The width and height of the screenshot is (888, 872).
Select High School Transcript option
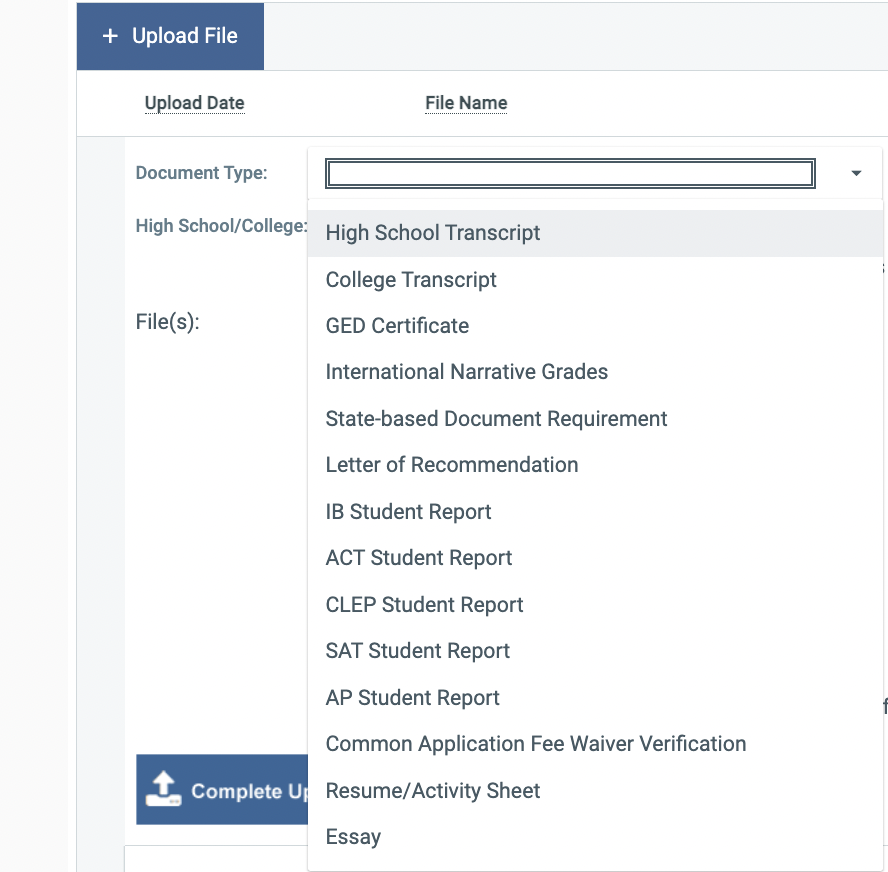click(433, 233)
